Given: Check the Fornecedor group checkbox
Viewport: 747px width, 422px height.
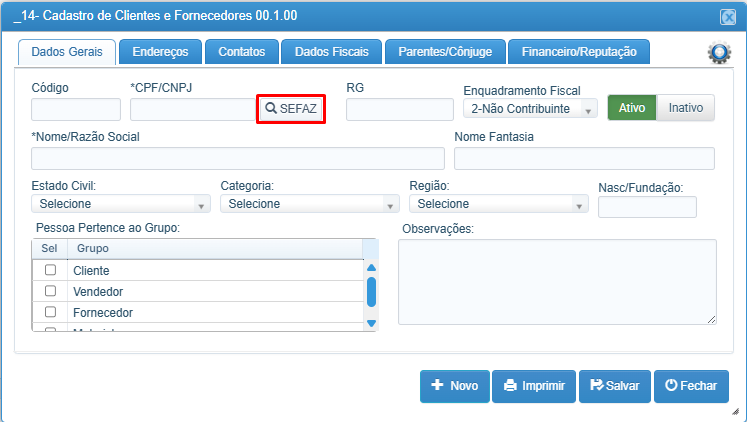Looking at the screenshot, I should (50, 311).
